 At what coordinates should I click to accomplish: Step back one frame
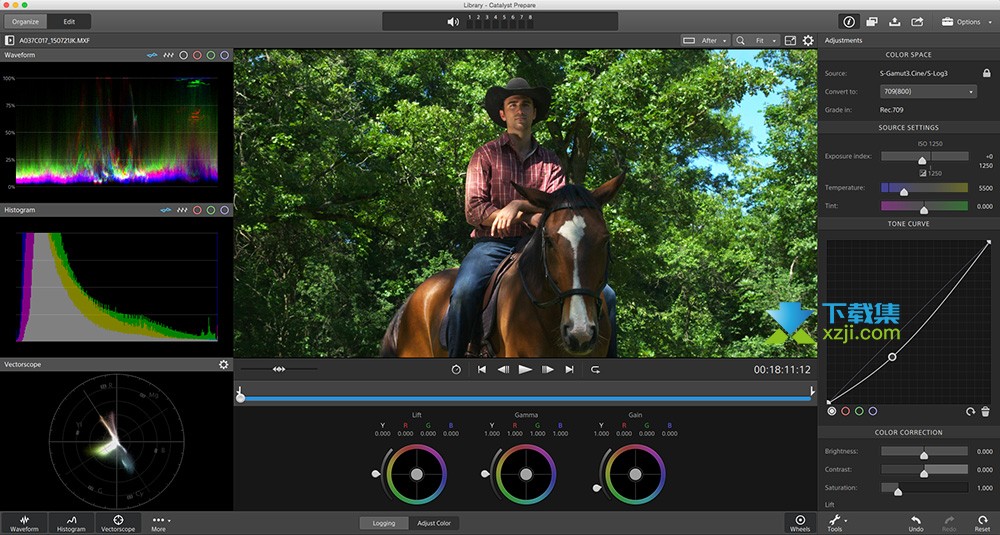(503, 370)
